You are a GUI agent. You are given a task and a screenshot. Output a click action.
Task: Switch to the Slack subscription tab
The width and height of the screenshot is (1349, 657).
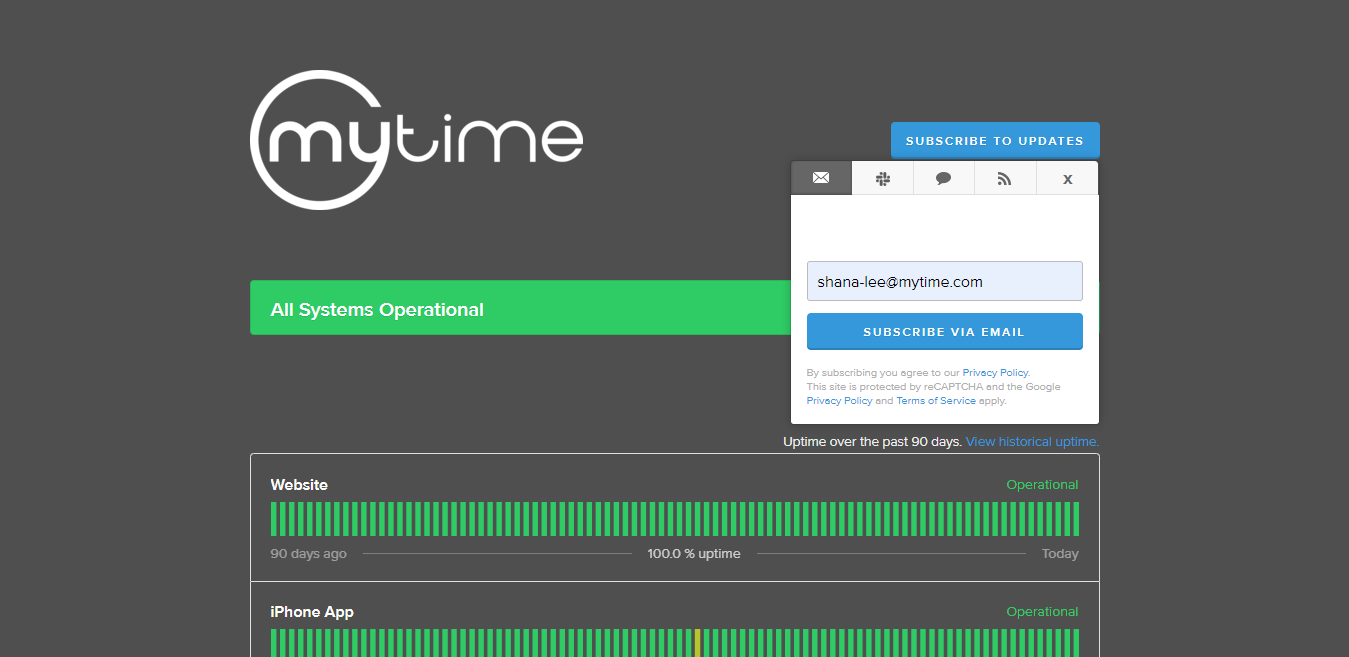[x=883, y=178]
